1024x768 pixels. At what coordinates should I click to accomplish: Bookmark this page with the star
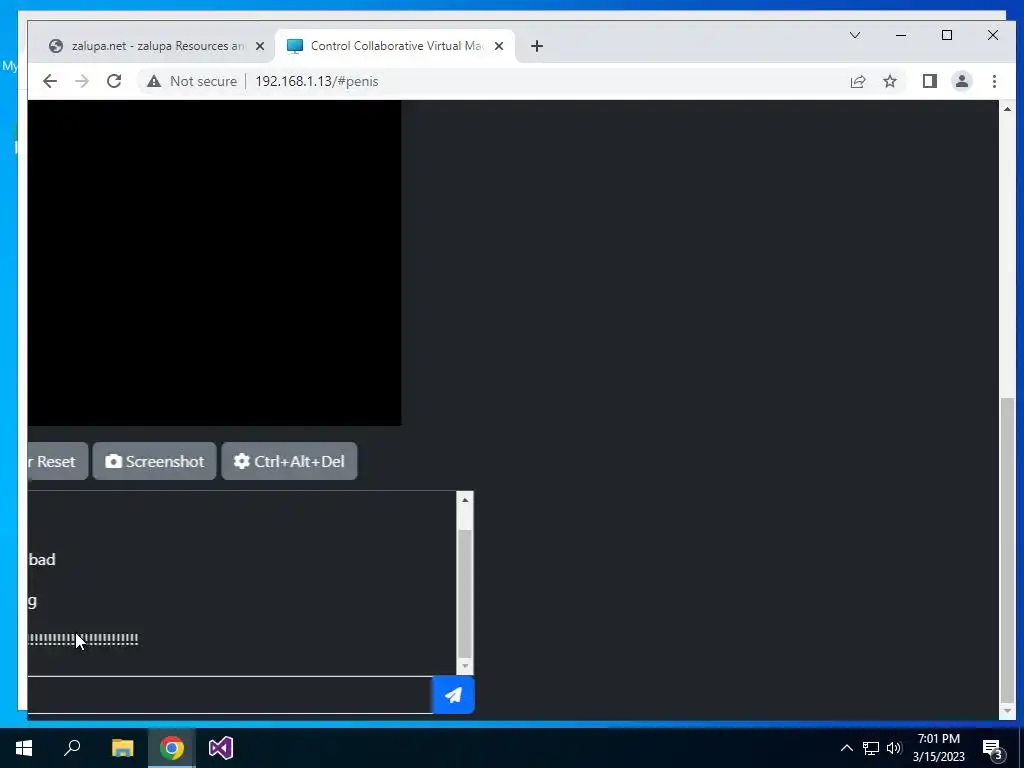tap(889, 81)
